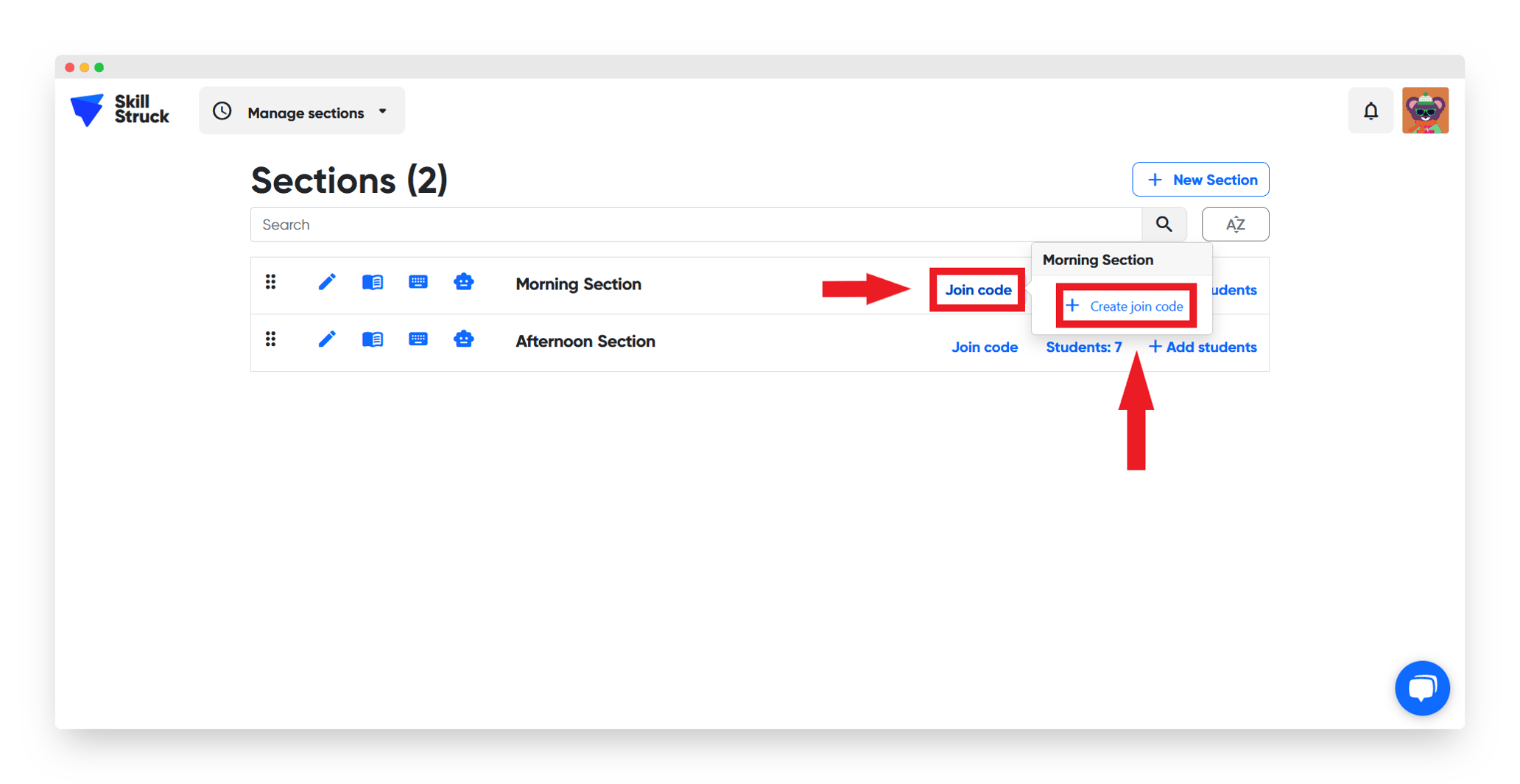Expand the Manage sections dropdown
Viewport: 1520px width, 784px height.
point(302,110)
